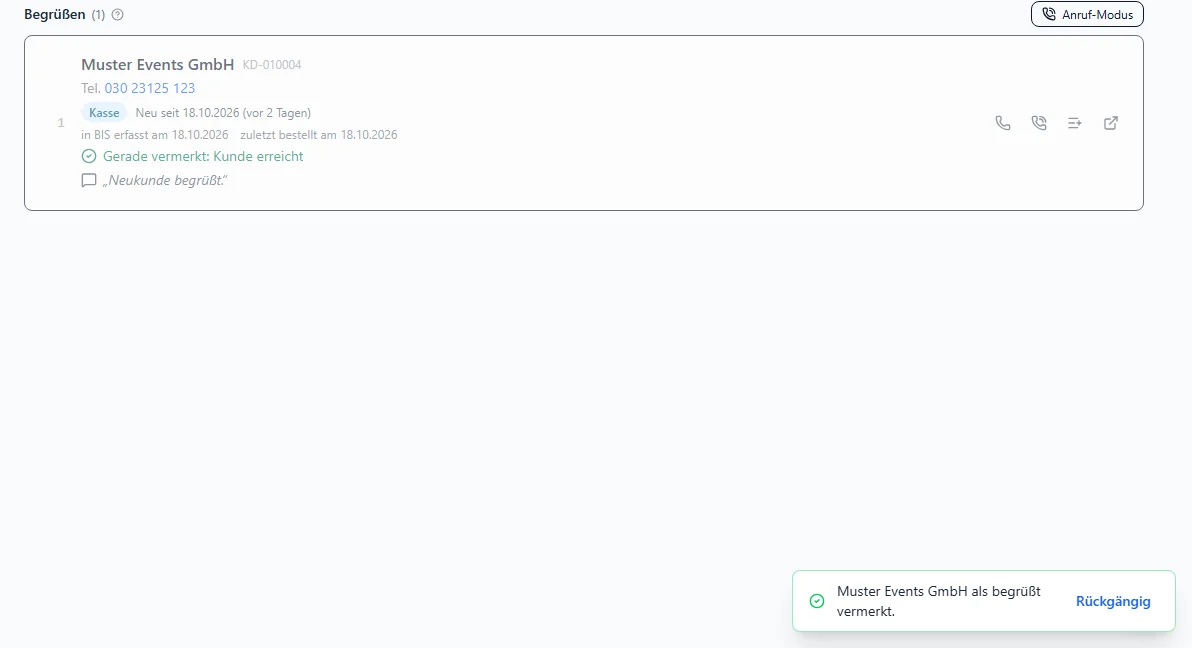Click the plain phone handset icon
1192x648 pixels.
[1003, 123]
